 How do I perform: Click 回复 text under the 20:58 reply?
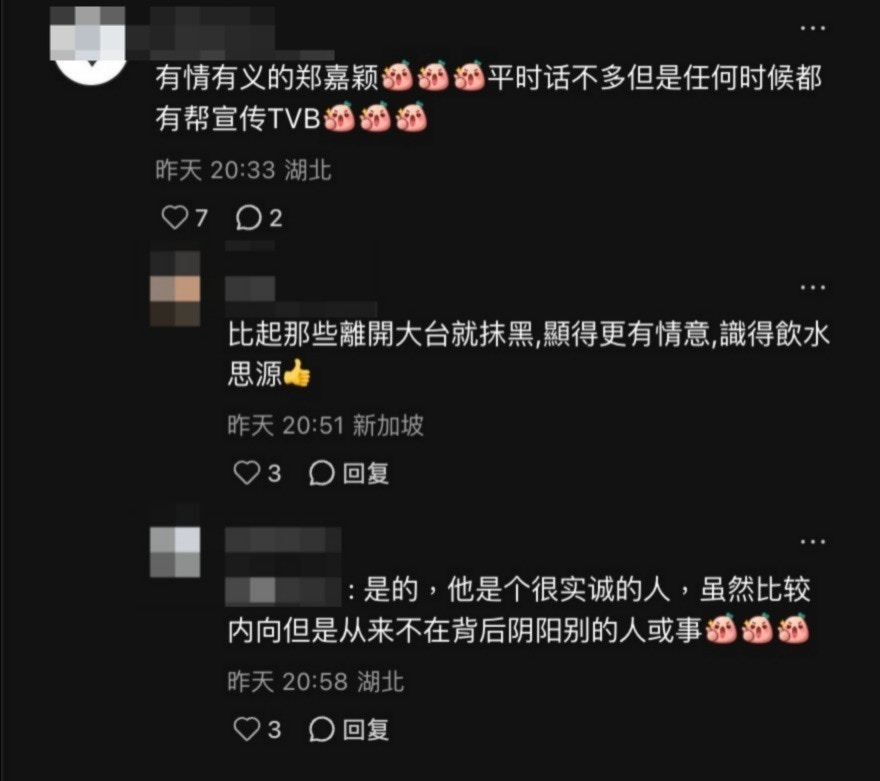366,729
